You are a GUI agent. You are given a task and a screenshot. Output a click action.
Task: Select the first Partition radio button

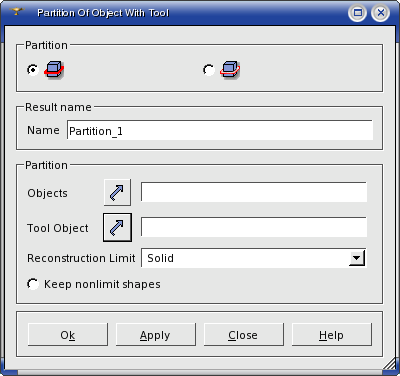coord(33,70)
